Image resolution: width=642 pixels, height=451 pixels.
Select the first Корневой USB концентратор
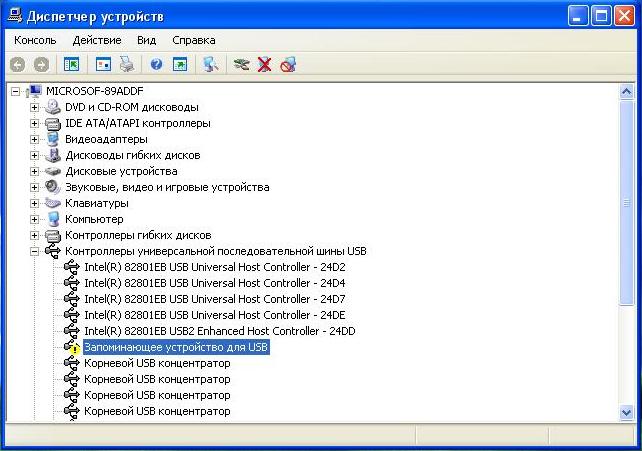tap(157, 363)
